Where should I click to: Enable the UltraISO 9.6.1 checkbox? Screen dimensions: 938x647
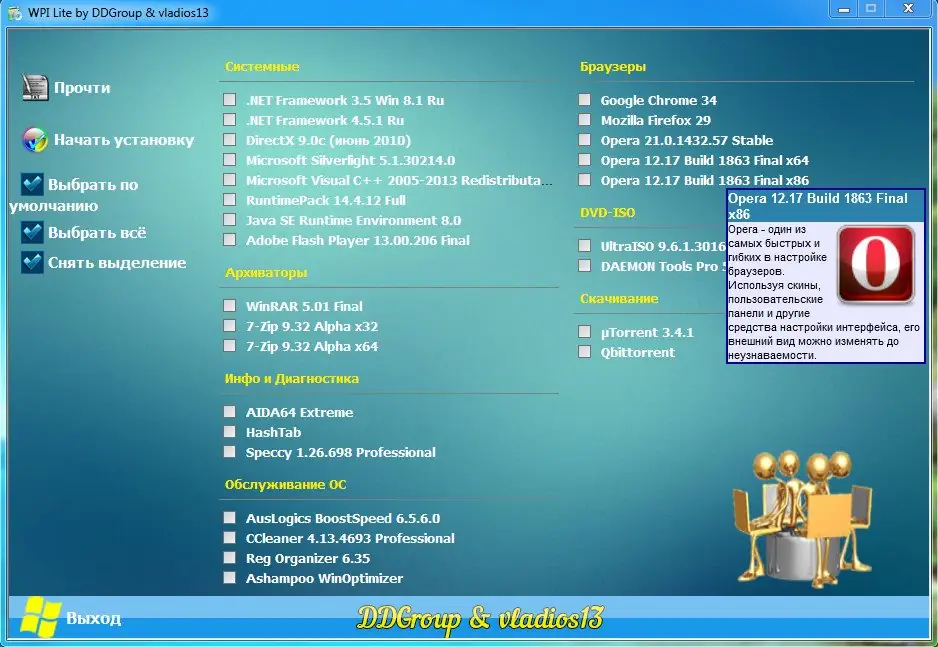click(584, 246)
